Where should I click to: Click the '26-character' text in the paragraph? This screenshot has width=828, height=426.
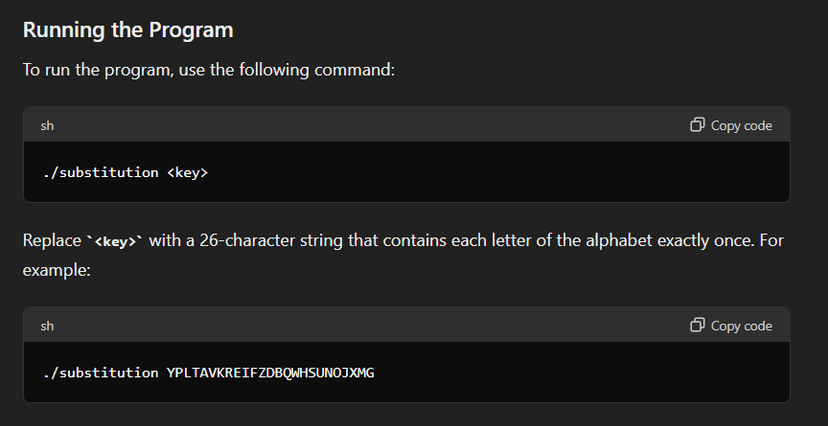(x=247, y=240)
